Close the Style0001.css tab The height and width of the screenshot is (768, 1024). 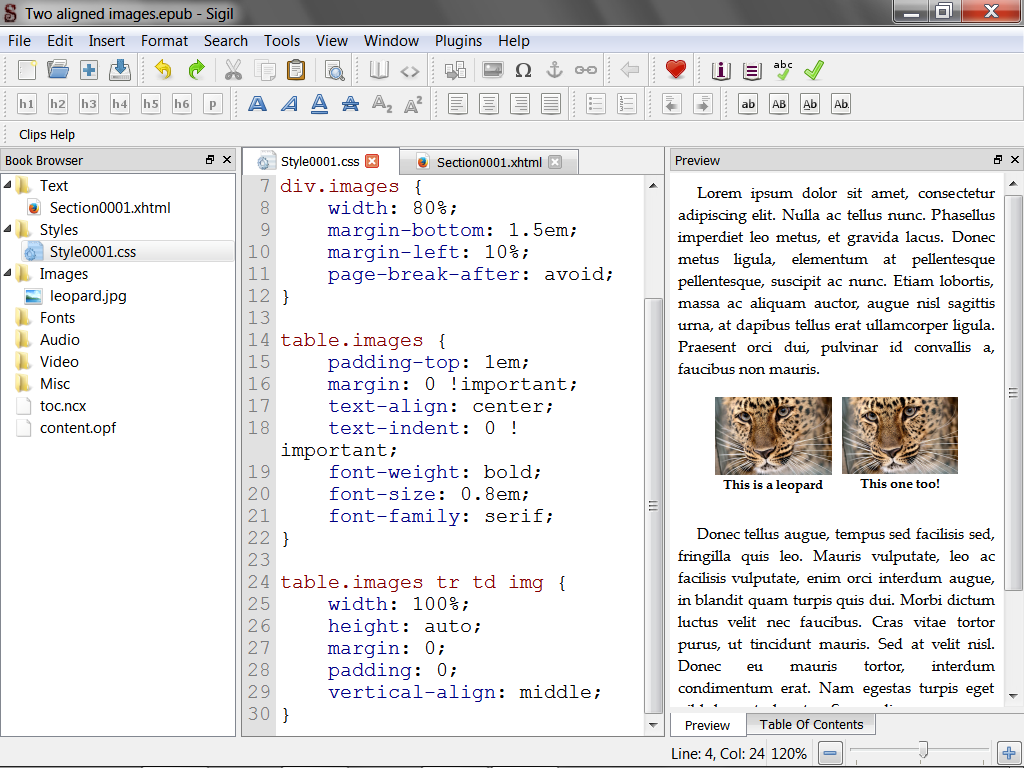[x=372, y=161]
